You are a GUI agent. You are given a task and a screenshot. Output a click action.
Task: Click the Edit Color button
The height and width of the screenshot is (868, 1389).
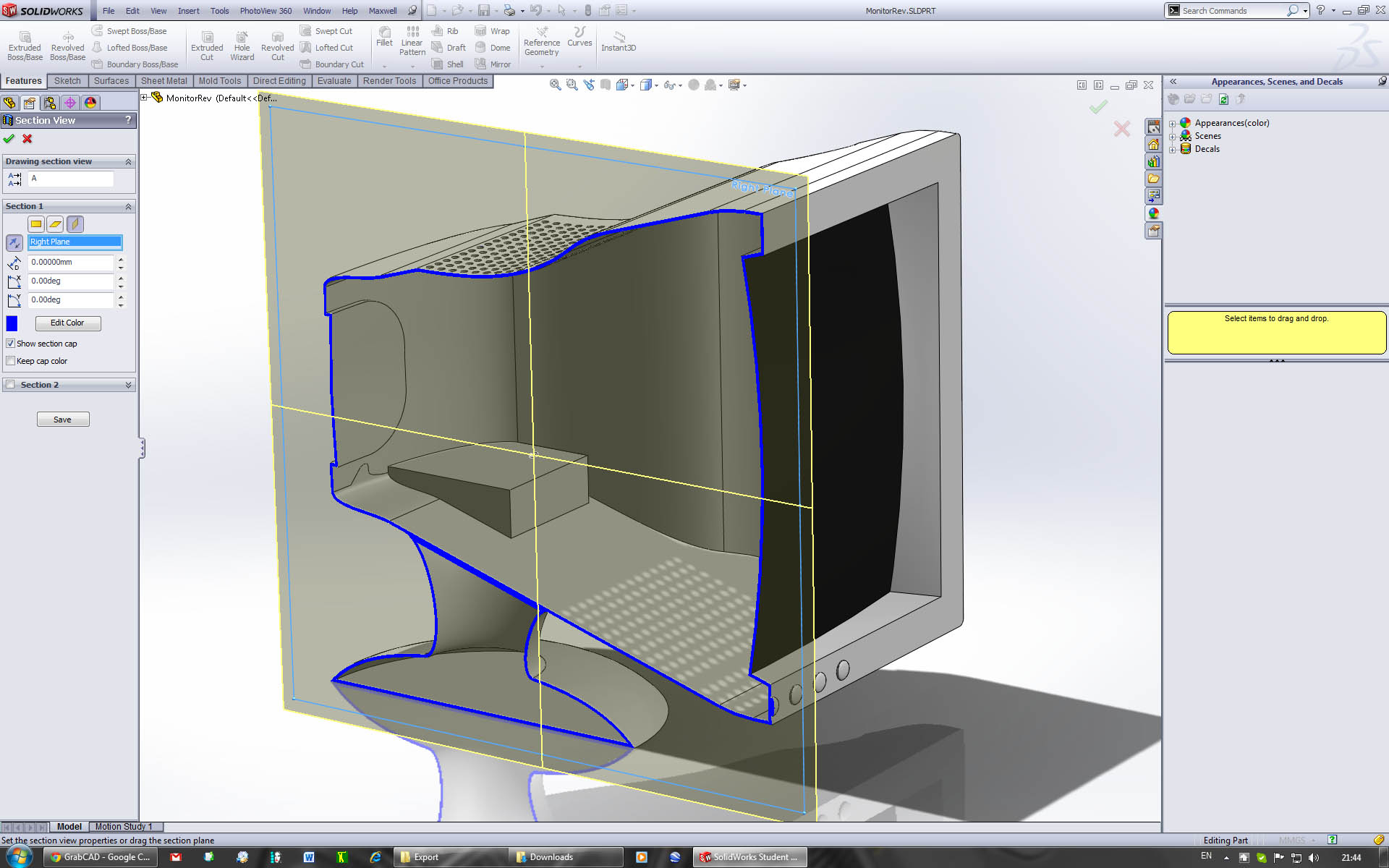pos(67,323)
